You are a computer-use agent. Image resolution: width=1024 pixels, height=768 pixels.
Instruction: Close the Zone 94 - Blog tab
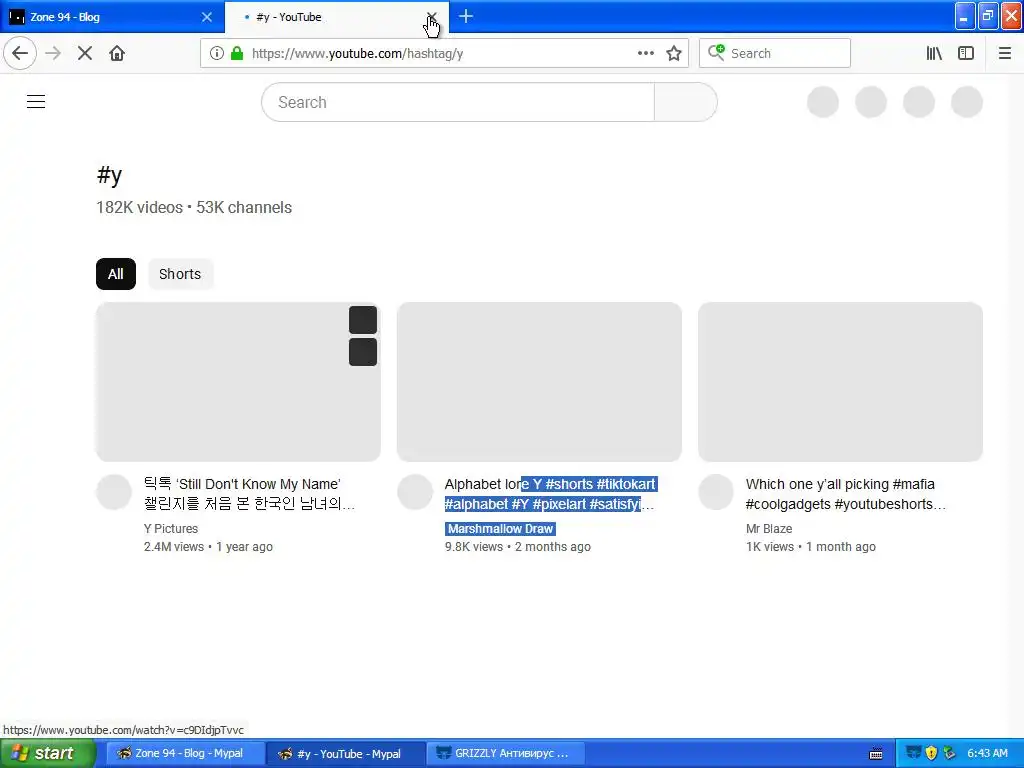click(206, 17)
